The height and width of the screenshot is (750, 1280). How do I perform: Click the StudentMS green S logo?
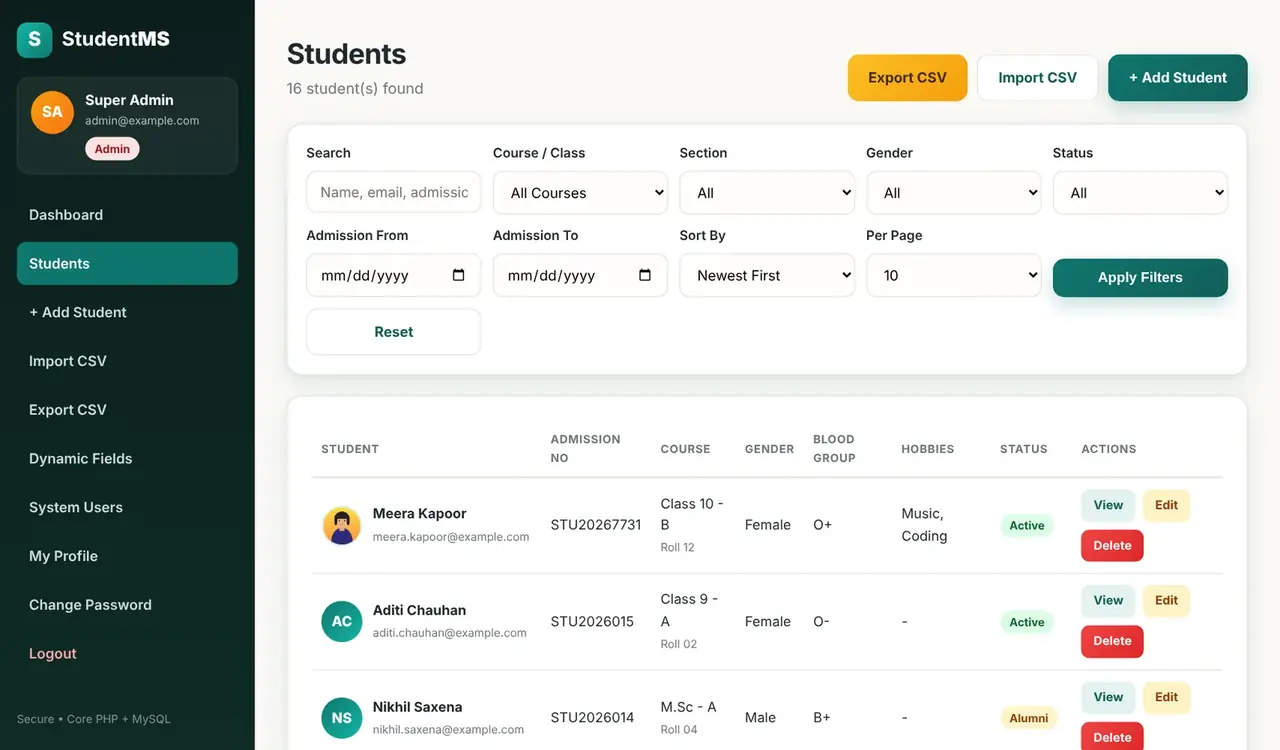[34, 40]
